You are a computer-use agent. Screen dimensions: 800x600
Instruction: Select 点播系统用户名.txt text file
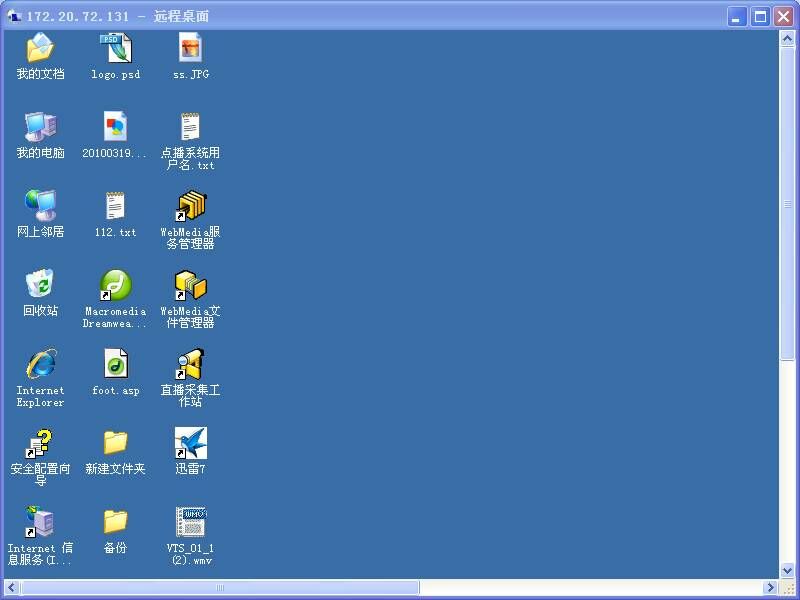click(x=190, y=127)
